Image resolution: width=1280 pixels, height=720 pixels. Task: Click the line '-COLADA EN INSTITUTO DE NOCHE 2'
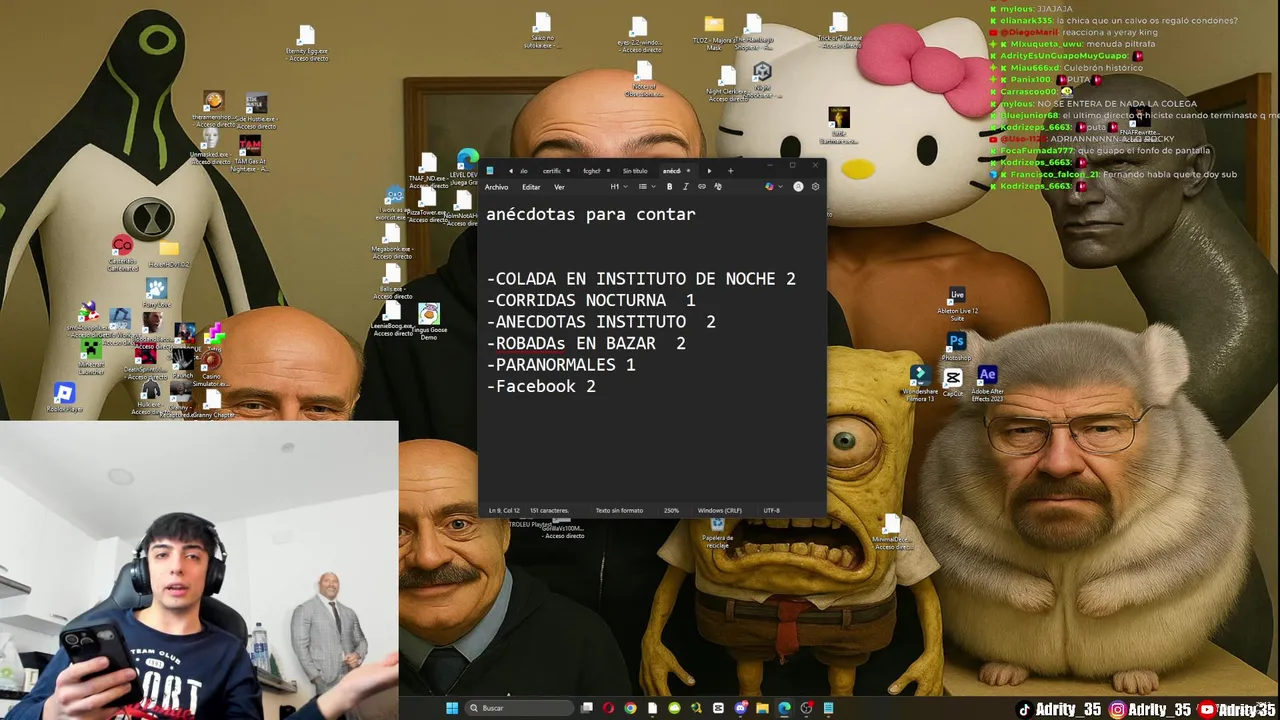point(641,279)
